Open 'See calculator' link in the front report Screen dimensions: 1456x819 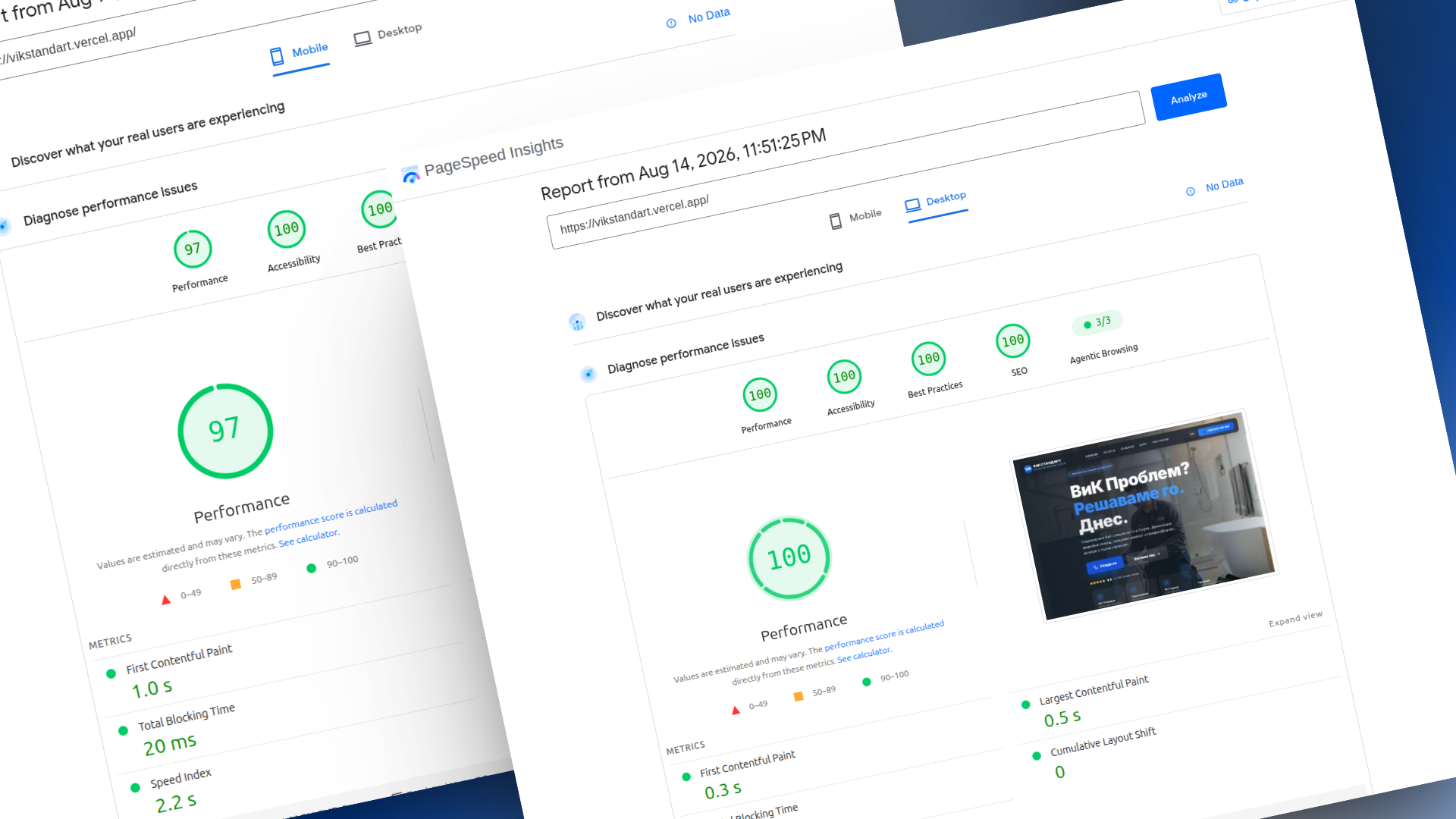tap(864, 654)
